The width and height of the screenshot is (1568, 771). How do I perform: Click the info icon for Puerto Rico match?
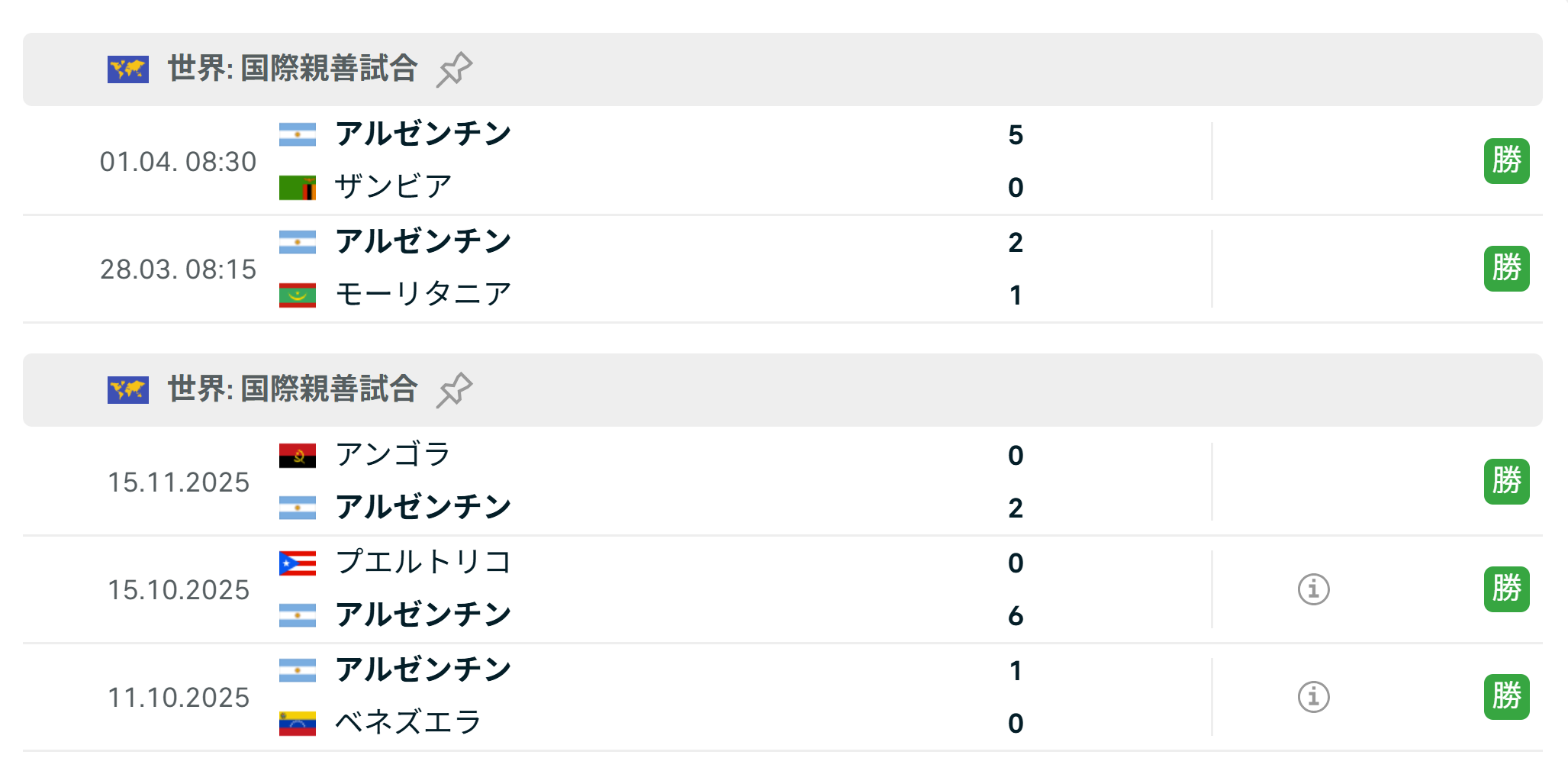click(1313, 589)
